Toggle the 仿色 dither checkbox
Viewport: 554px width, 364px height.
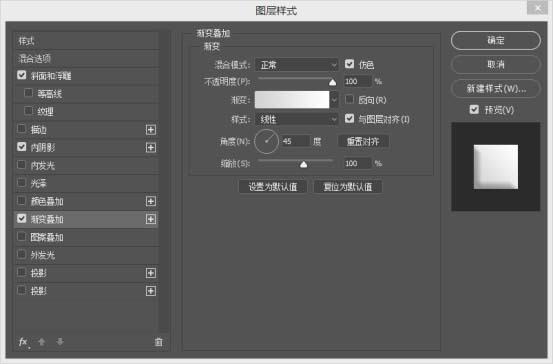pyautogui.click(x=349, y=64)
